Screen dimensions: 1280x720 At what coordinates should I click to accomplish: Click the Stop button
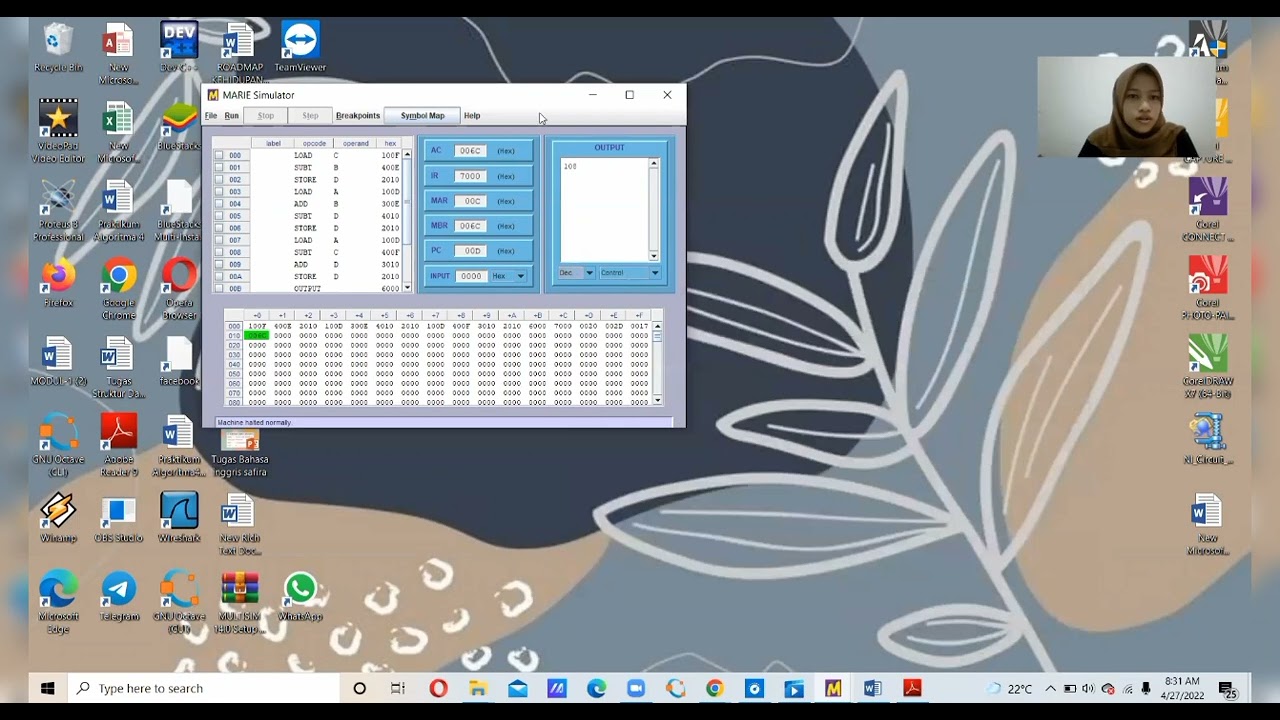266,116
